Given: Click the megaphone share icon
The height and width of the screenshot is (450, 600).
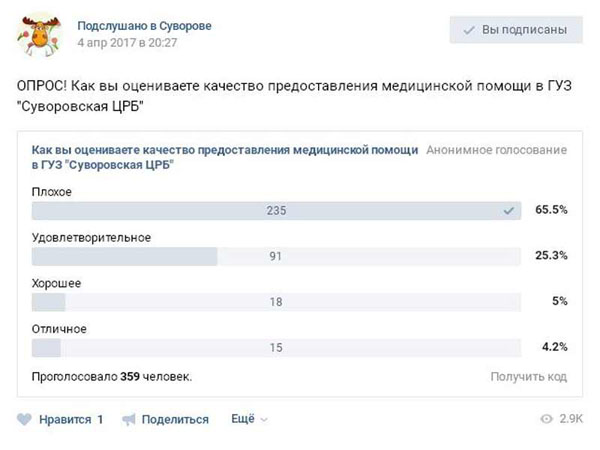Looking at the screenshot, I should 129,420.
